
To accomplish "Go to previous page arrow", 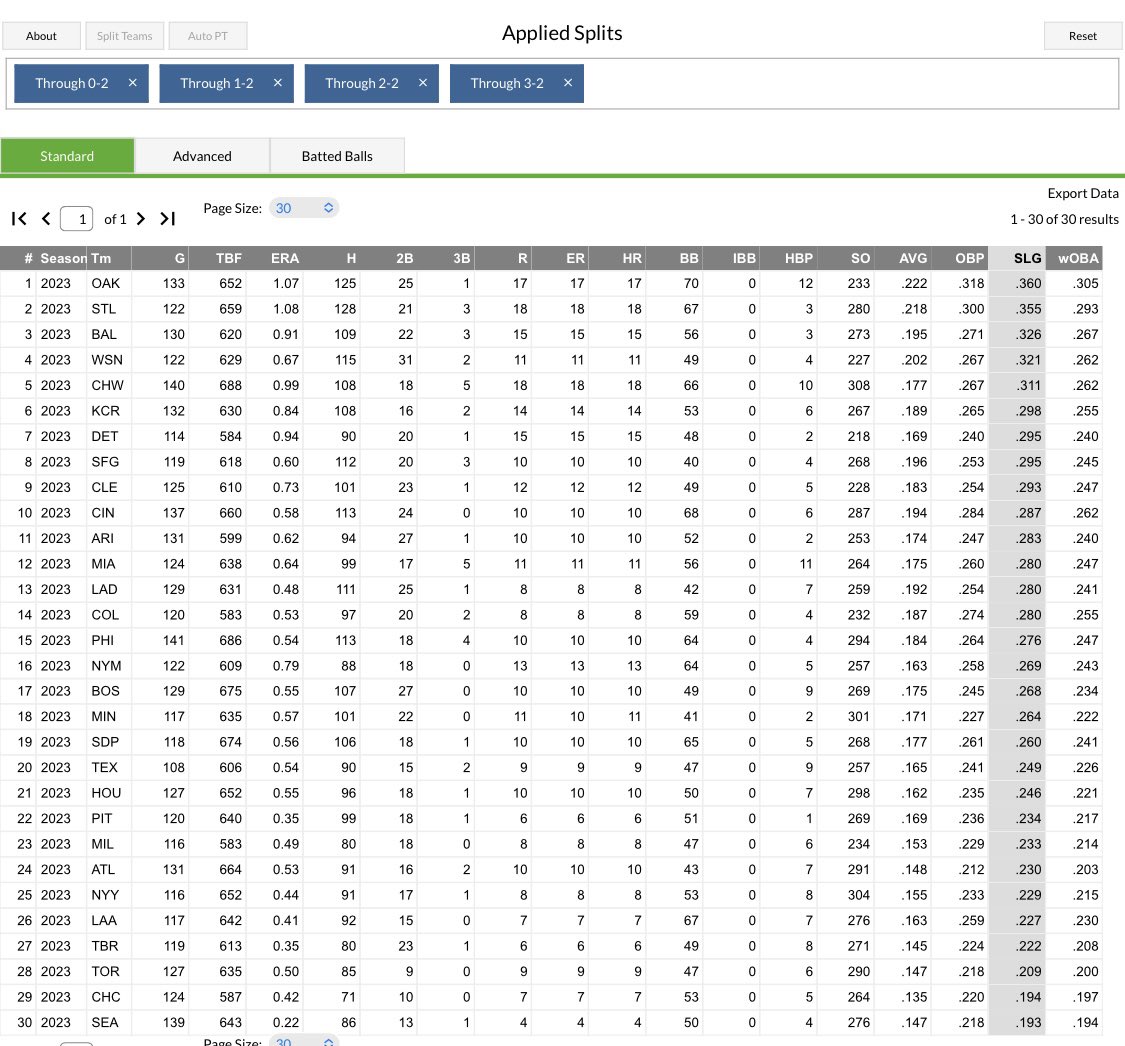I will pyautogui.click(x=46, y=219).
